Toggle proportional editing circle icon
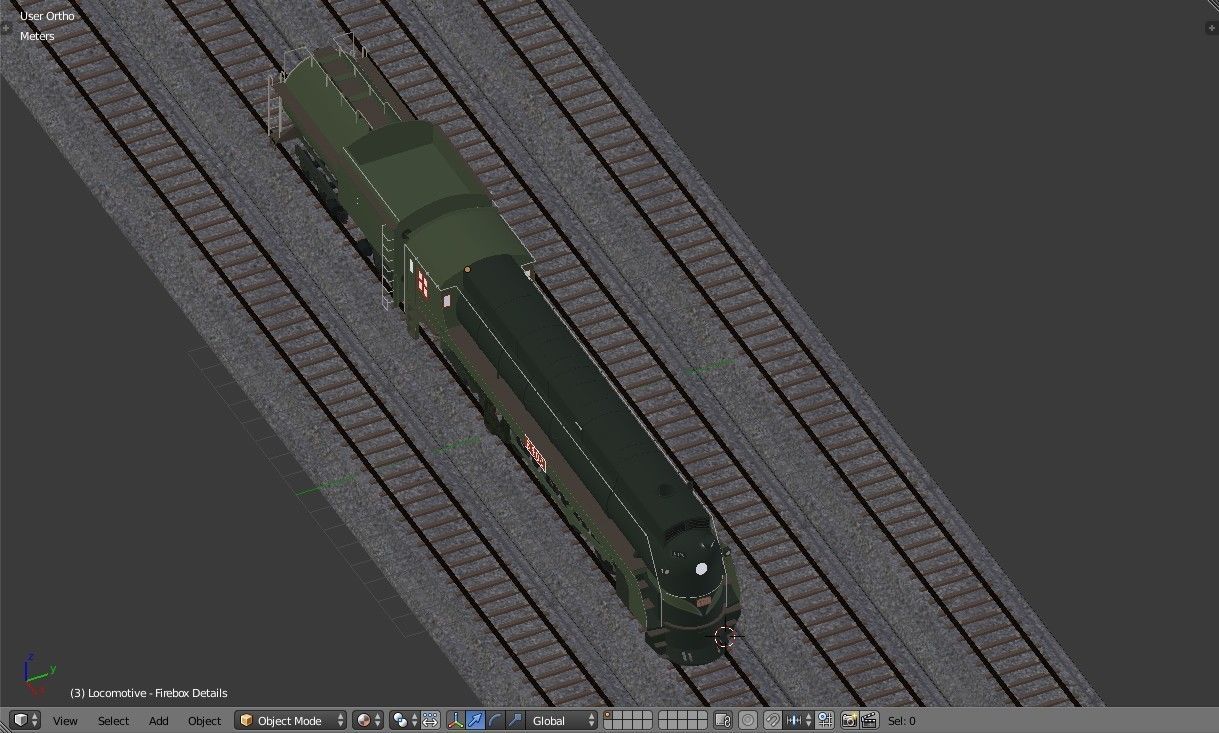Screen dimensions: 1219x733 pos(748,720)
